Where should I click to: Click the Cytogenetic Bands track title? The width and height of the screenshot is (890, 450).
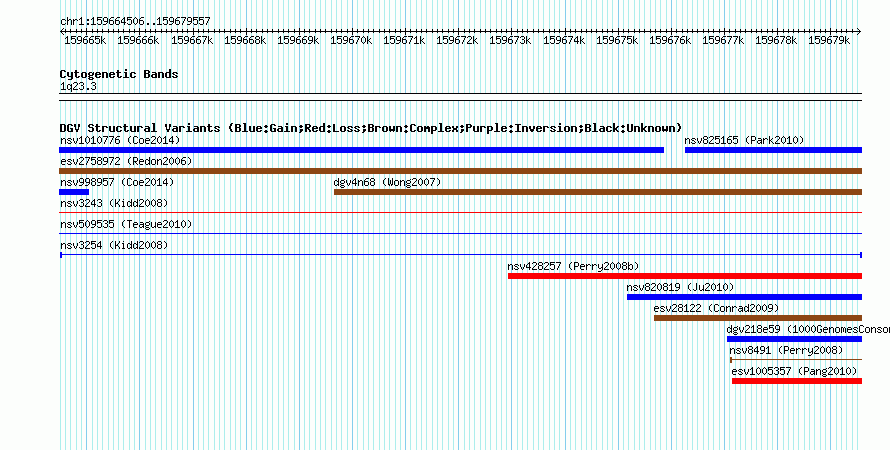(x=119, y=74)
